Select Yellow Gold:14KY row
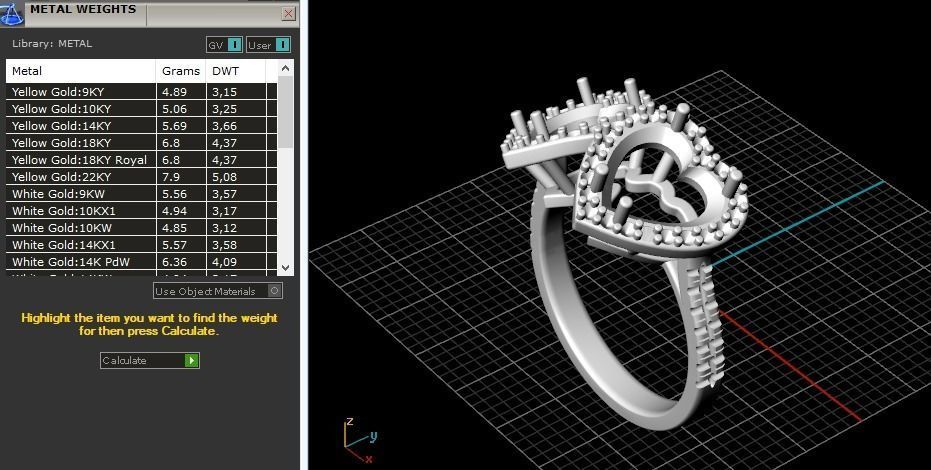This screenshot has width=931, height=470. tap(141, 126)
